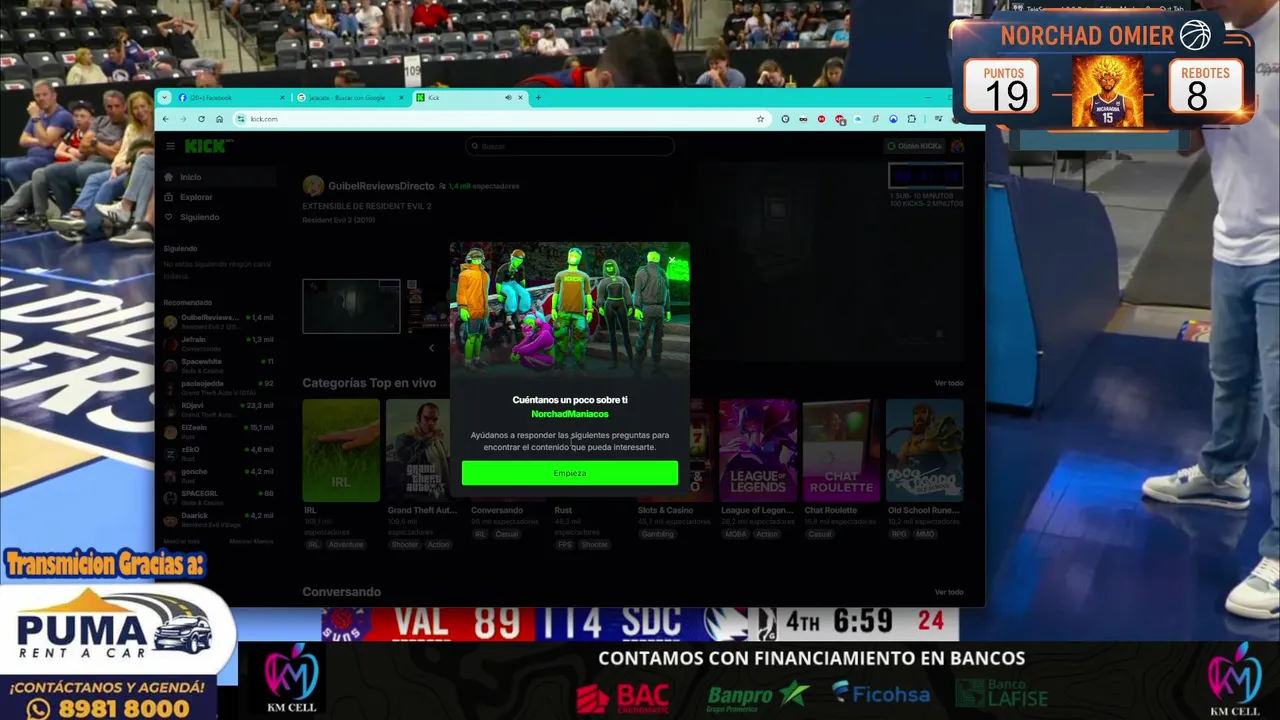1280x720 pixels.
Task: Click previous arrow under featured carousel
Action: 431,348
